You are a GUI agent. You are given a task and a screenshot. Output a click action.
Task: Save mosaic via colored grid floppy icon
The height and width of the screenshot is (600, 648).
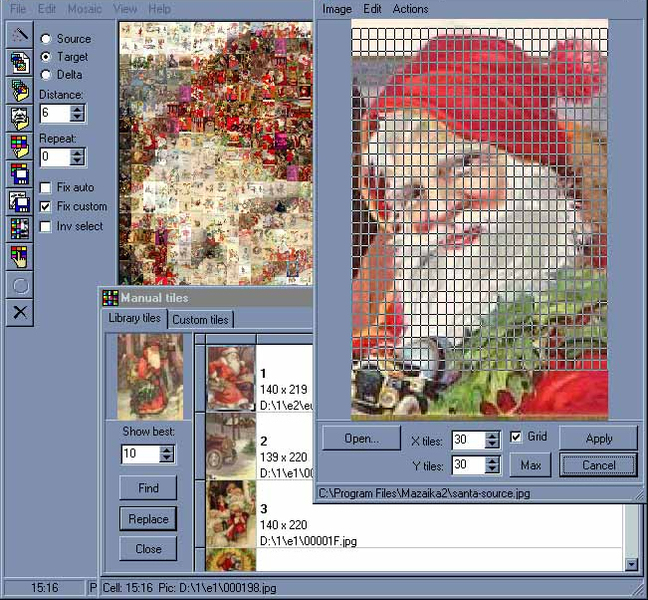point(19,174)
